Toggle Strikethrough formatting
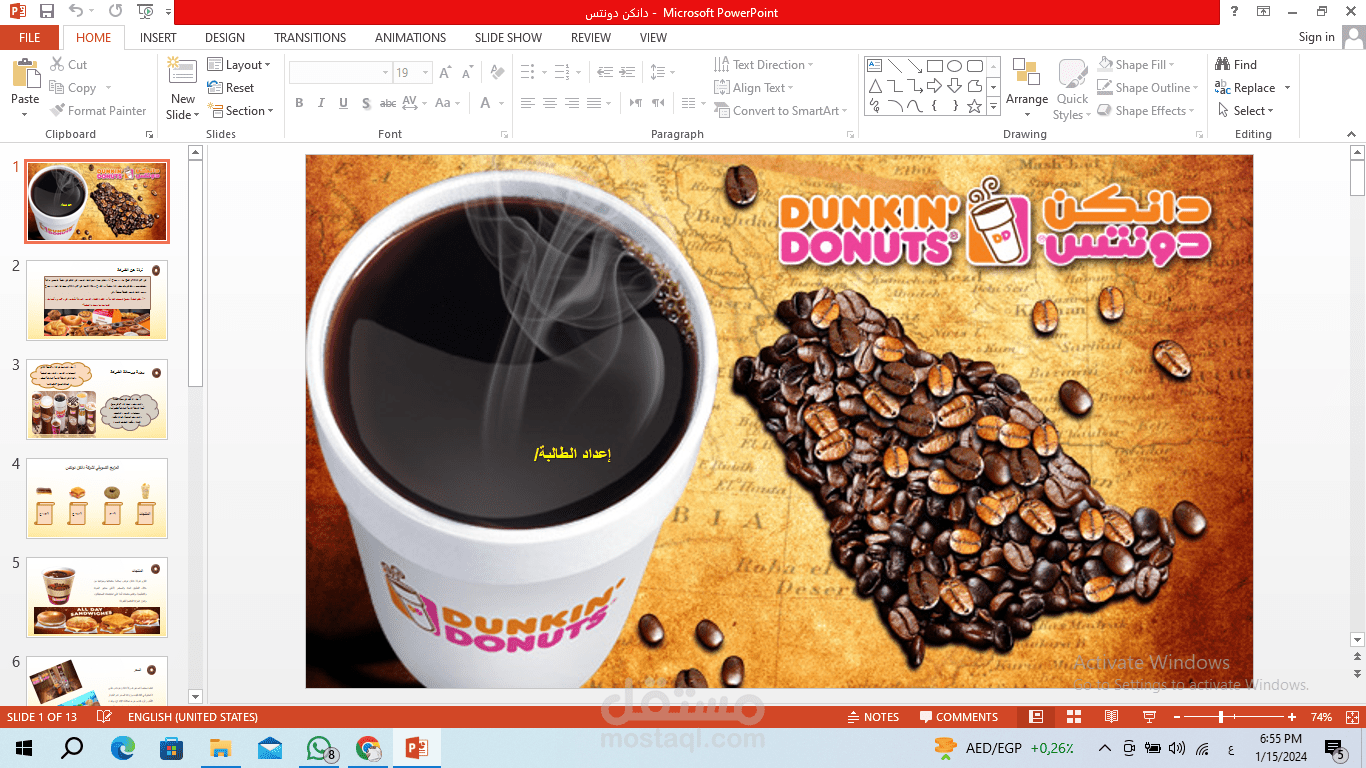The height and width of the screenshot is (768, 1366). tap(388, 103)
